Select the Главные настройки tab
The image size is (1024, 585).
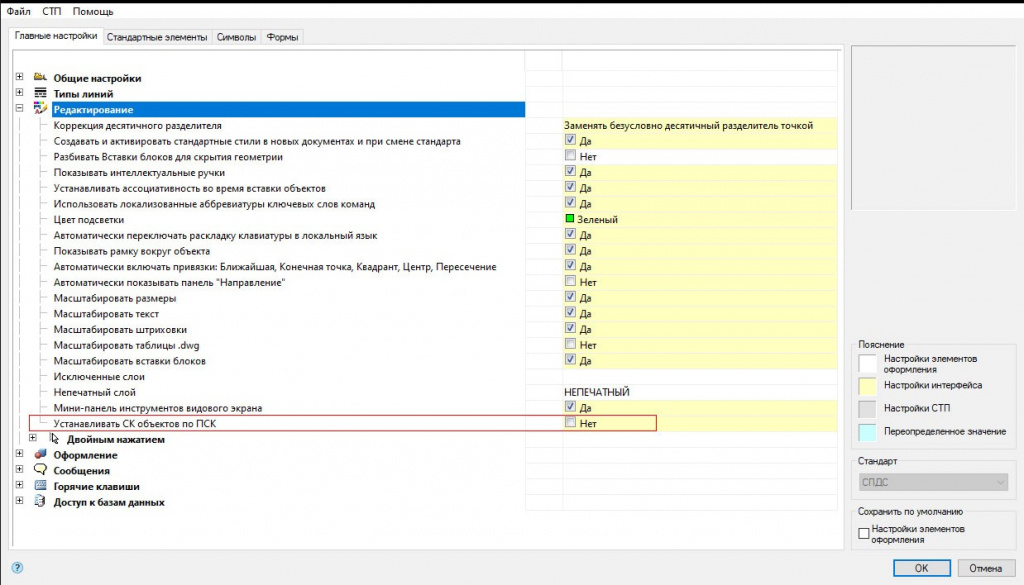[x=56, y=36]
